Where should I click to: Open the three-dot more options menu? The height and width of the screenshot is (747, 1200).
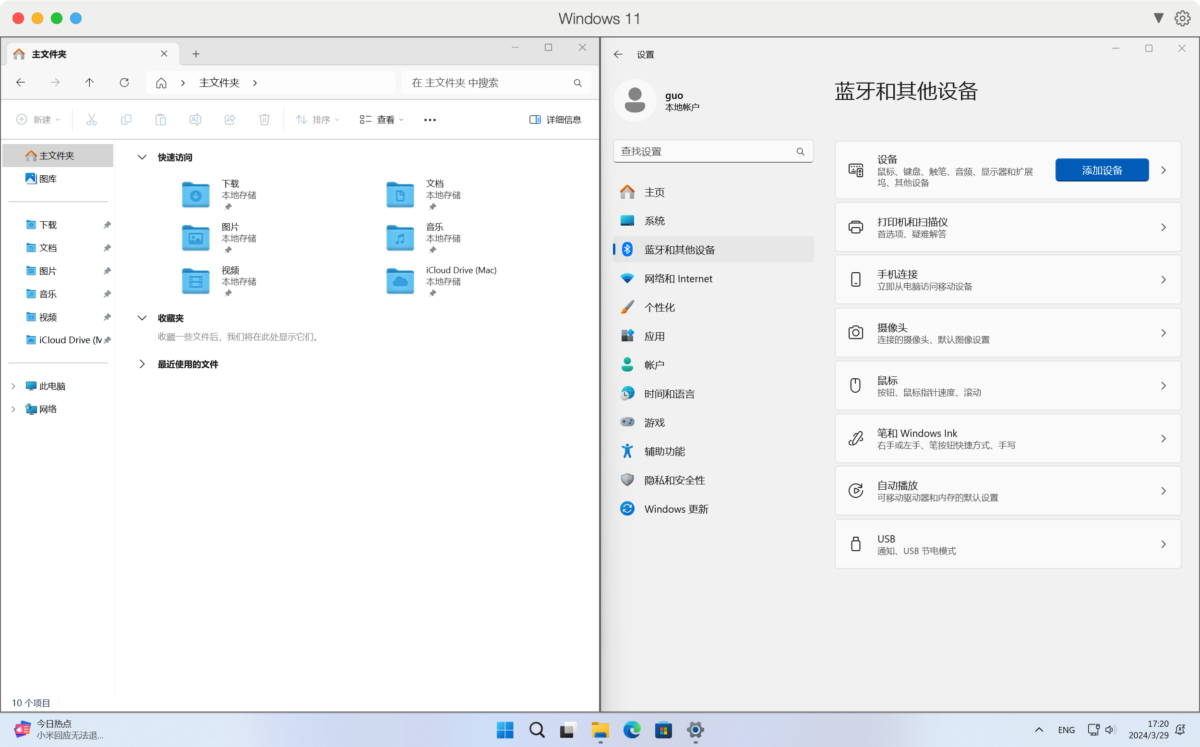(430, 120)
